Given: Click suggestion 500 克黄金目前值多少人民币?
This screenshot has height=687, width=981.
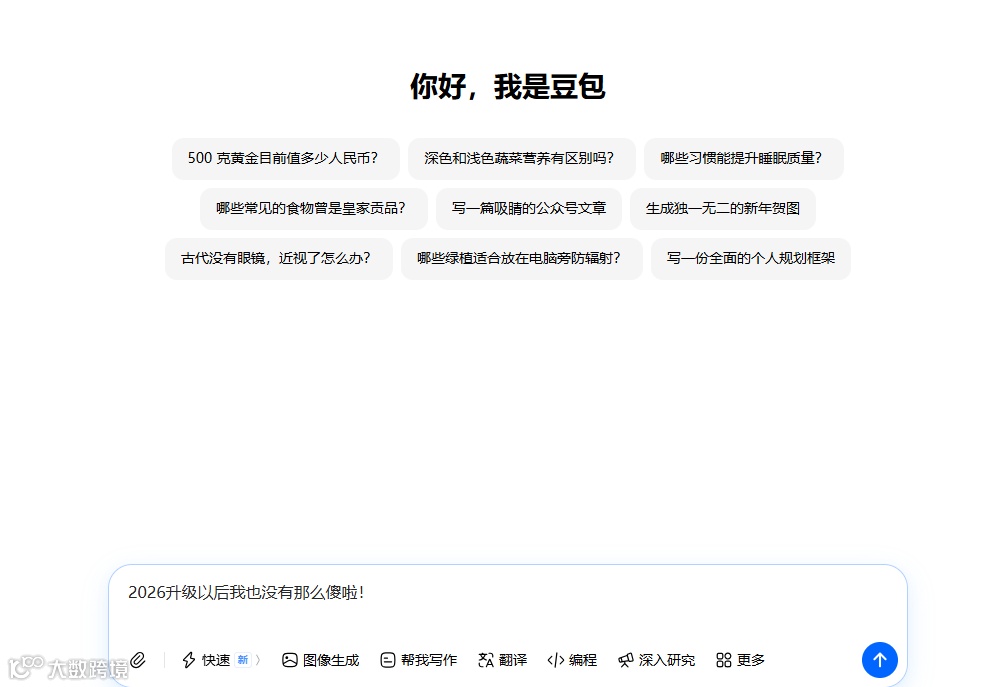Looking at the screenshot, I should (x=285, y=158).
